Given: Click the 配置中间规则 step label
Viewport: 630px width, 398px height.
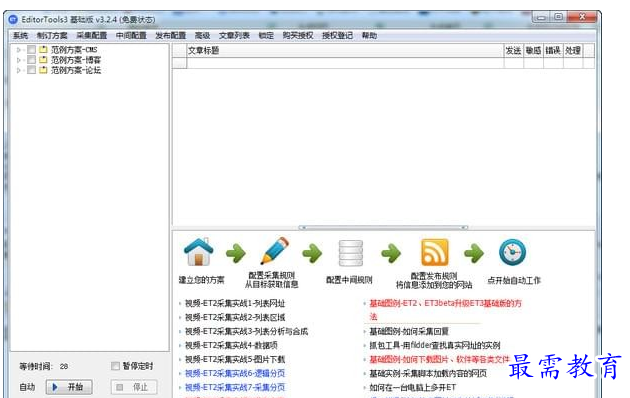Looking at the screenshot, I should (x=349, y=280).
